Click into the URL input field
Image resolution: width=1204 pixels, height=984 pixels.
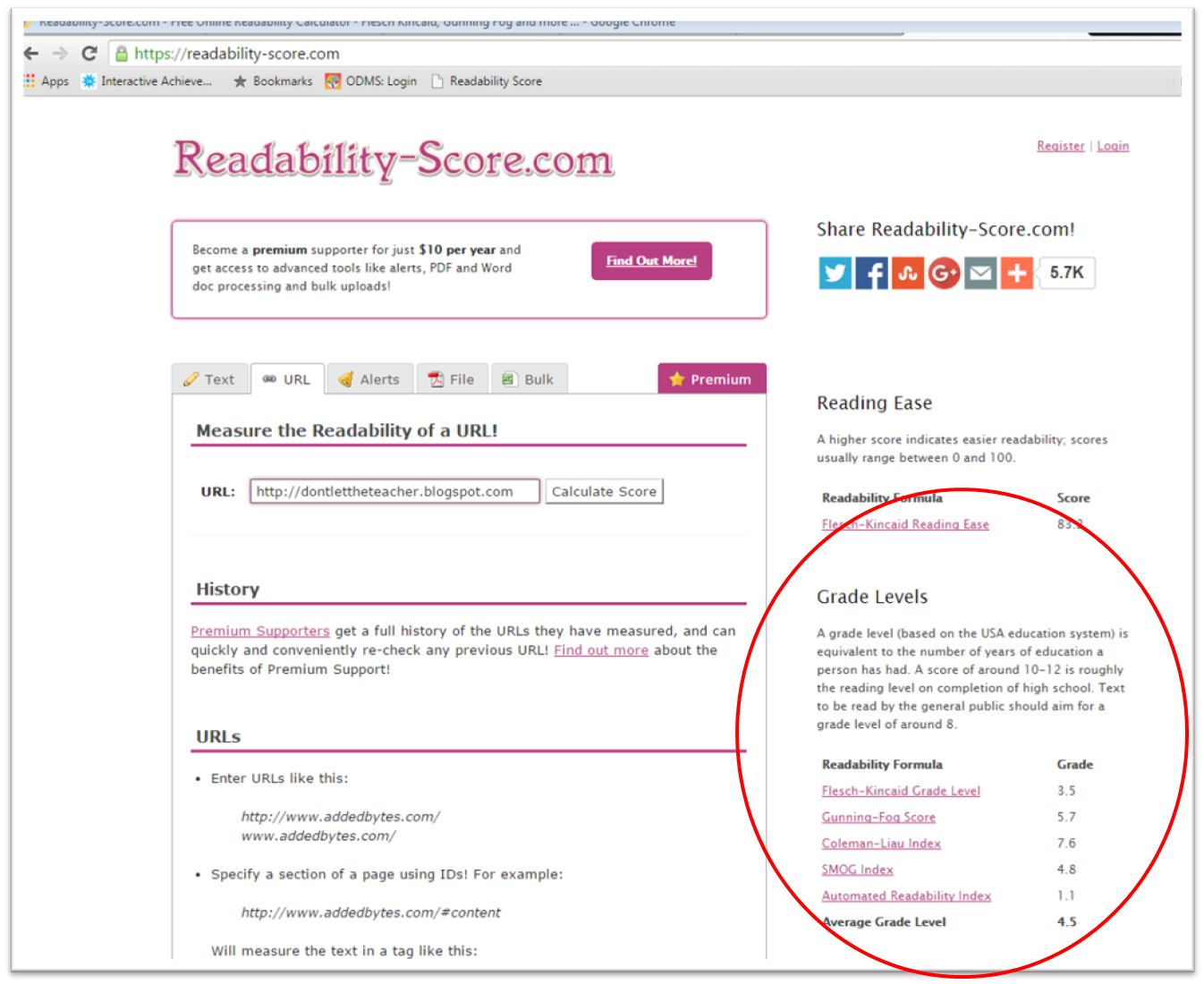click(x=394, y=491)
